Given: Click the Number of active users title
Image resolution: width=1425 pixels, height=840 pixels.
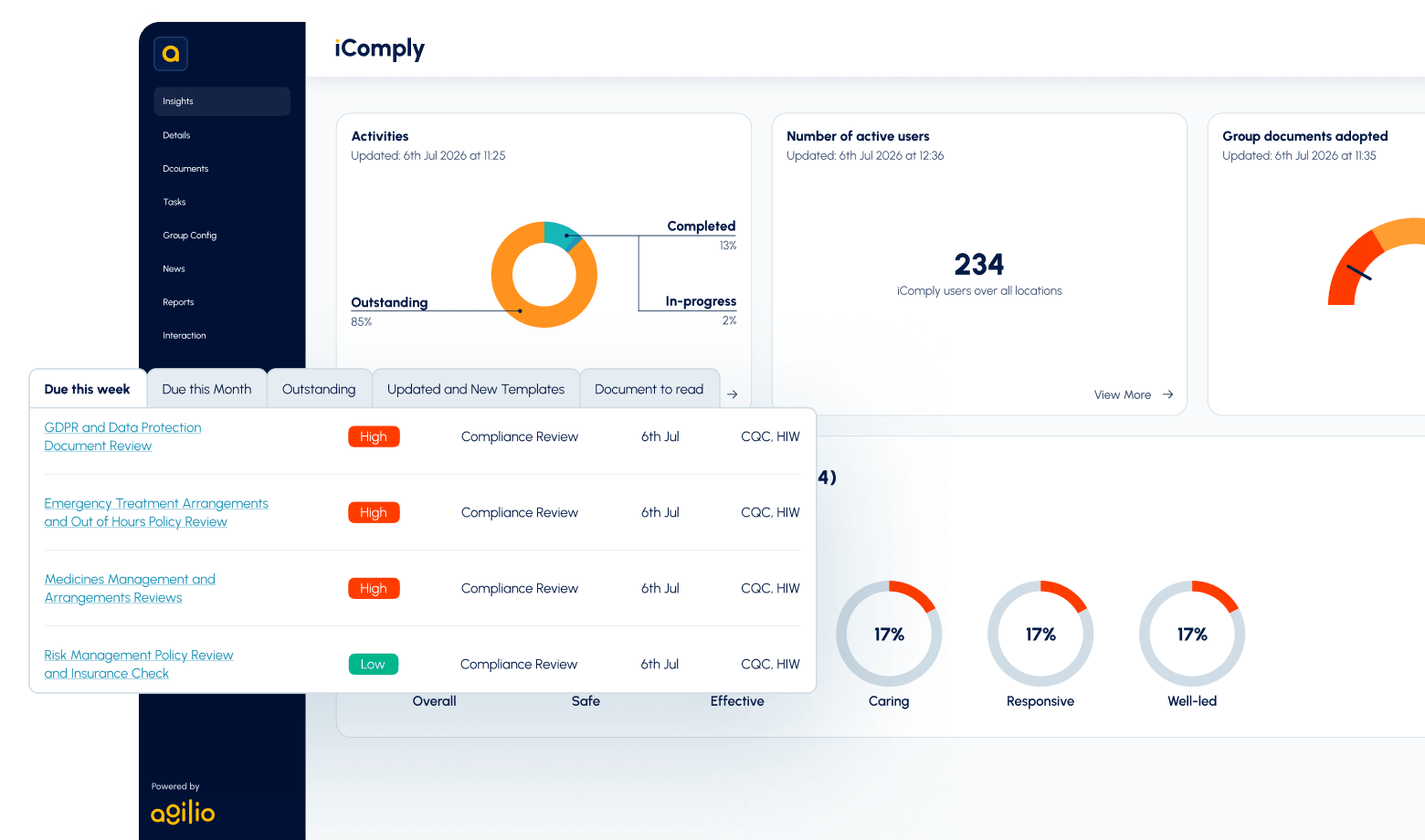Looking at the screenshot, I should (x=858, y=136).
